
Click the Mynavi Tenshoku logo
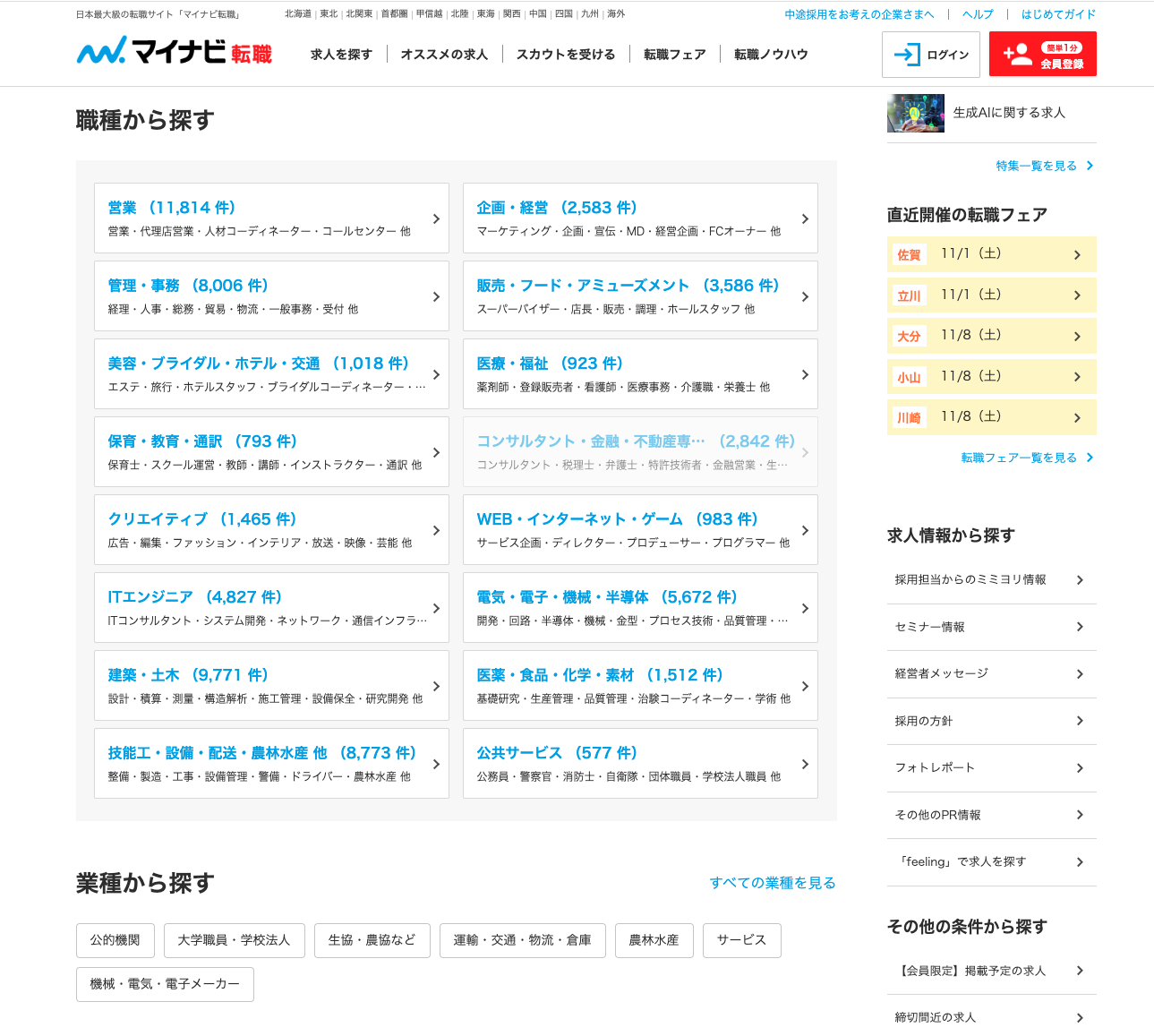pyautogui.click(x=175, y=52)
